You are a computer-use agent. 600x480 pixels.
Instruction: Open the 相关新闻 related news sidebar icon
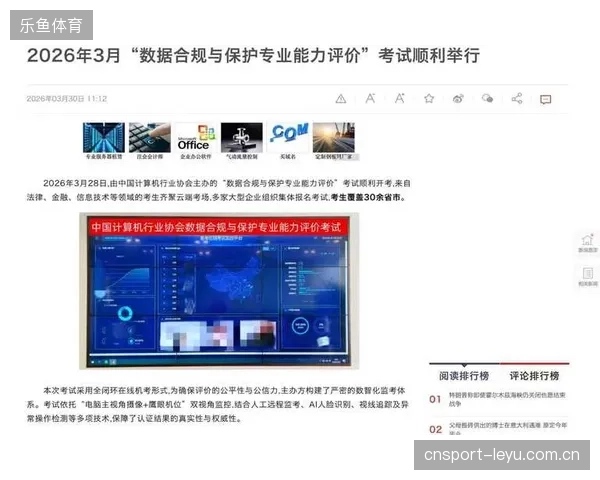point(587,276)
